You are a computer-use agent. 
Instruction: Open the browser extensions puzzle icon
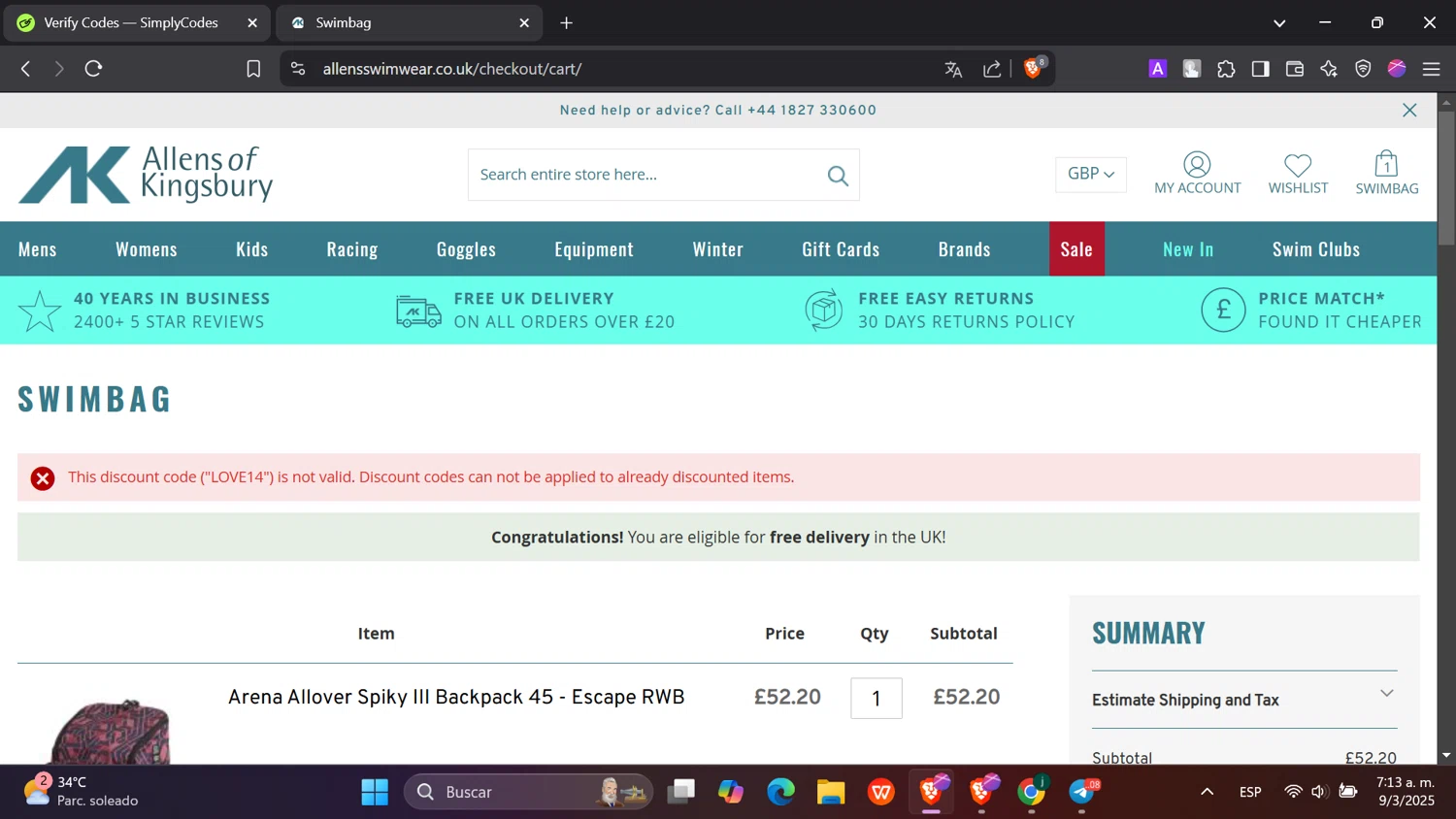click(x=1226, y=69)
